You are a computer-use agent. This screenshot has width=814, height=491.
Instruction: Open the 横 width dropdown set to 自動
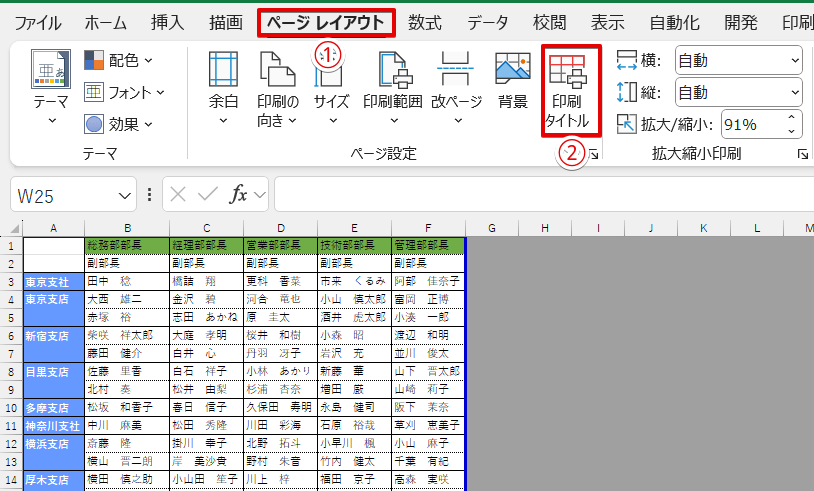[x=738, y=61]
